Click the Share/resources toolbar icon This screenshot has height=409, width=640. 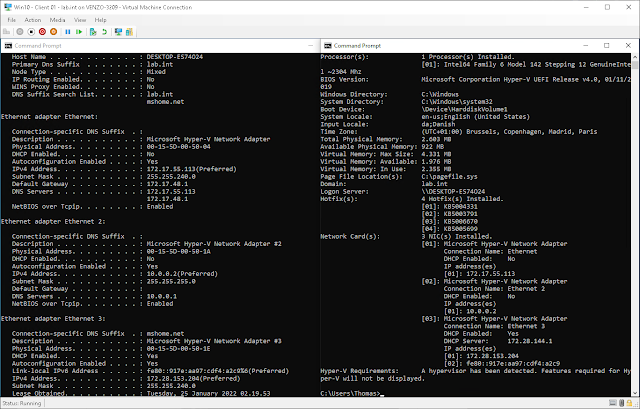(129, 32)
